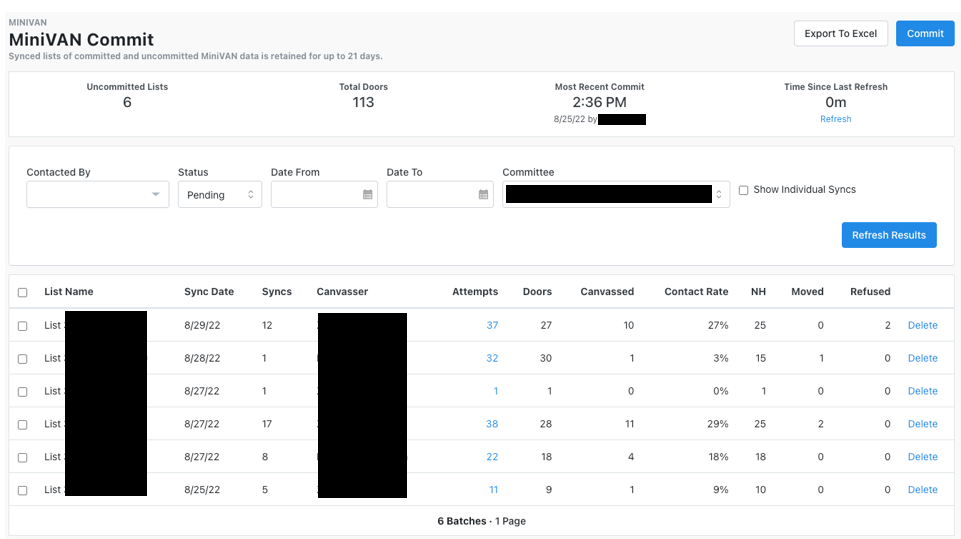Click the Doors column header
The width and height of the screenshot is (961, 539).
click(537, 292)
